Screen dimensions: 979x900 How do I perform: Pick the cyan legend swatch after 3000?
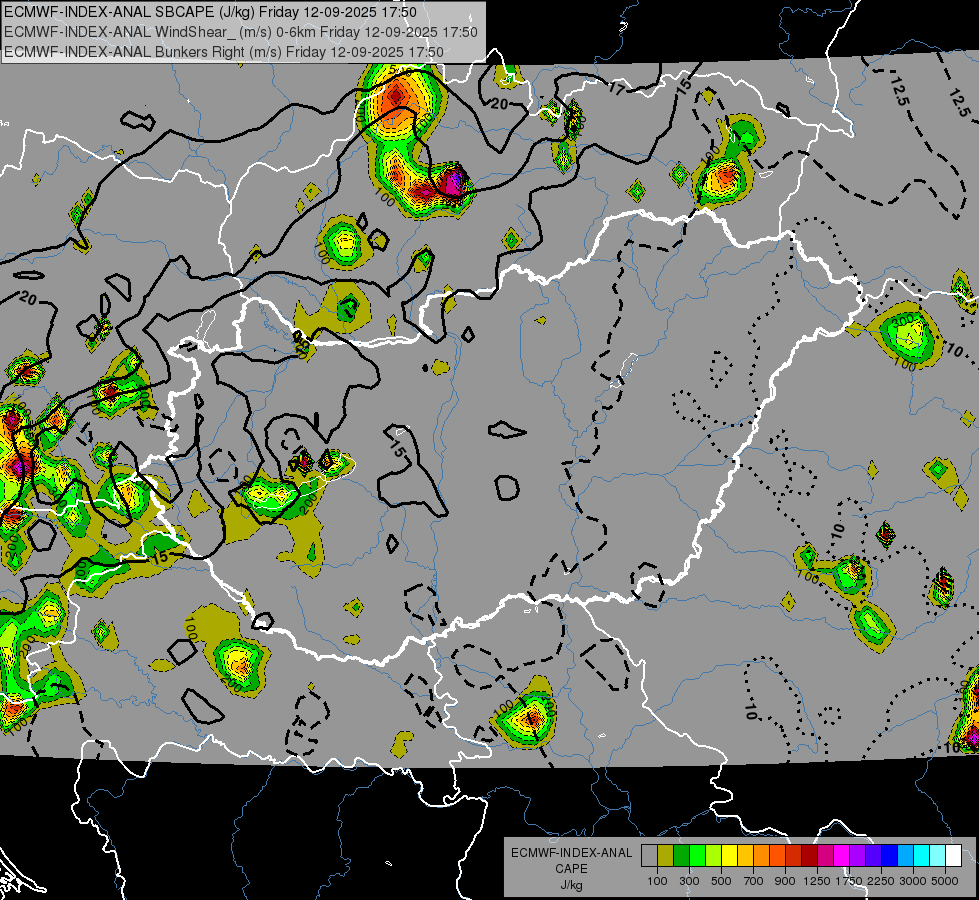922,855
